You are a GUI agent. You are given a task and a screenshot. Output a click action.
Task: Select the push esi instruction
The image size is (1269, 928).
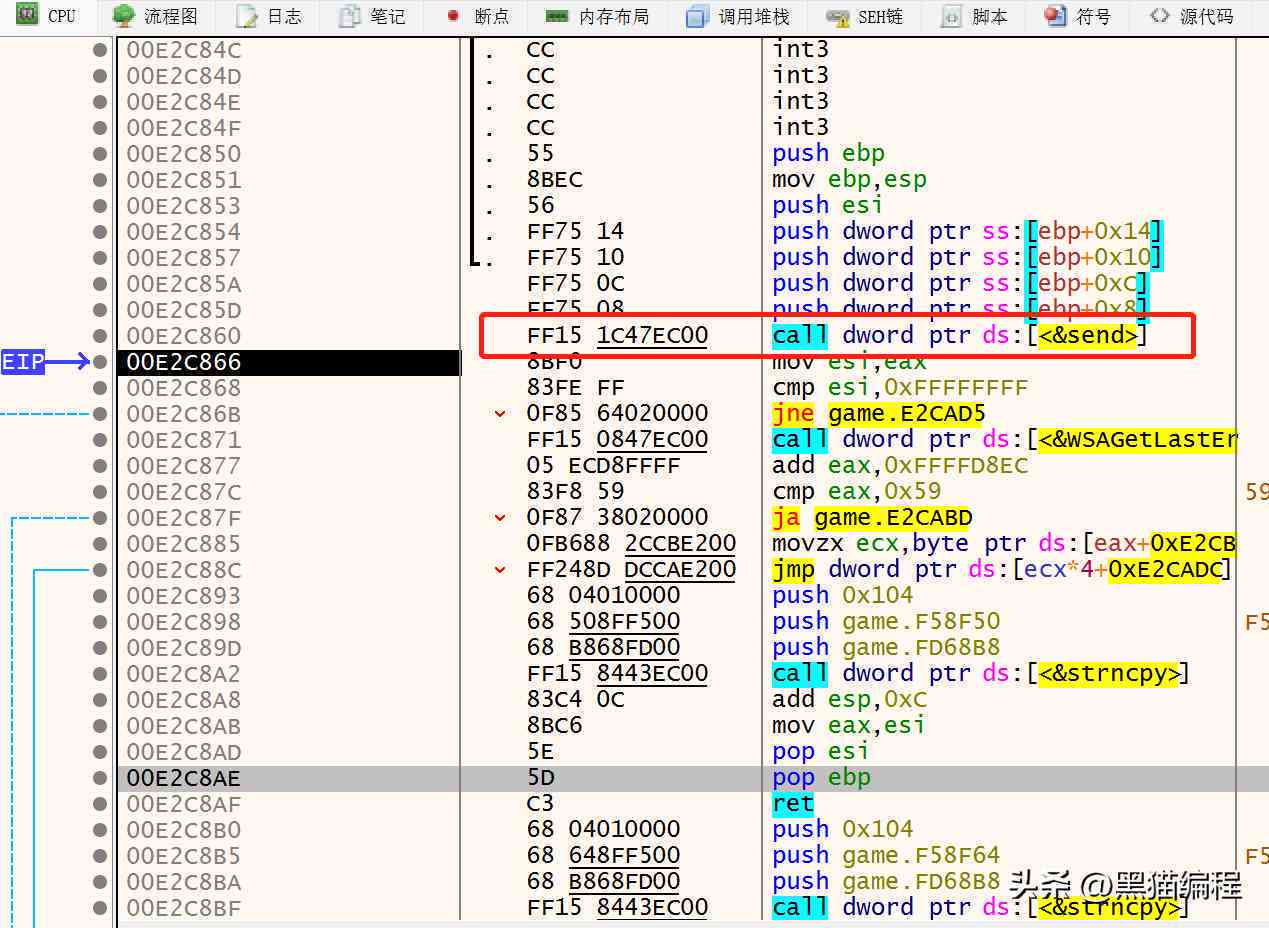[828, 206]
